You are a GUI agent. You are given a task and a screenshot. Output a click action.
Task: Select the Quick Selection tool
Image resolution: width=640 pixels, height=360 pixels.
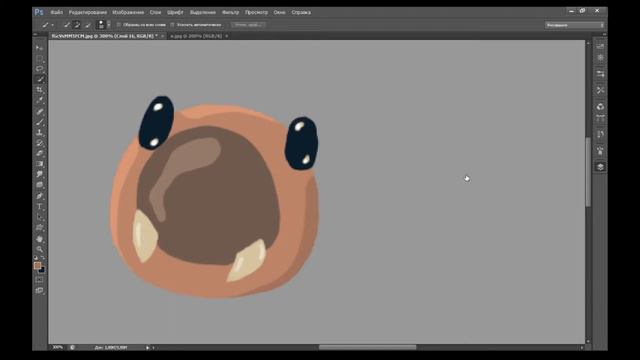pos(40,80)
